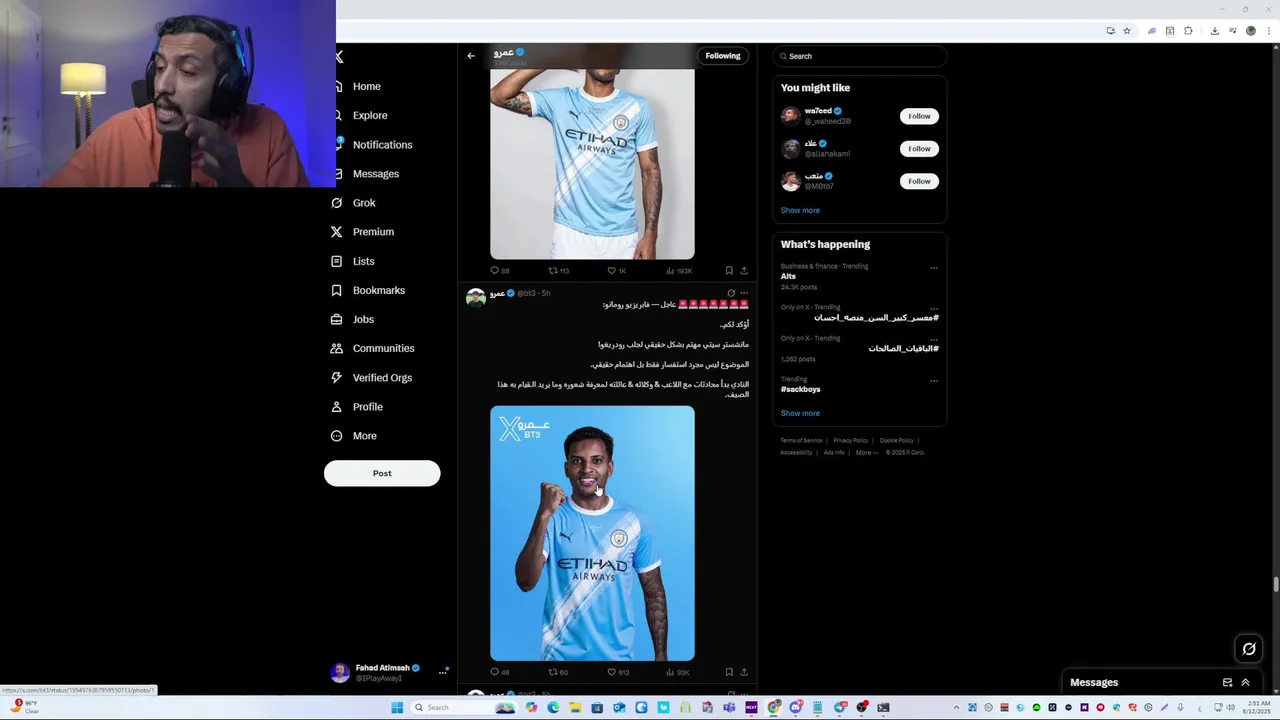Bookmark the post with 193K views
Image resolution: width=1280 pixels, height=720 pixels.
click(729, 271)
